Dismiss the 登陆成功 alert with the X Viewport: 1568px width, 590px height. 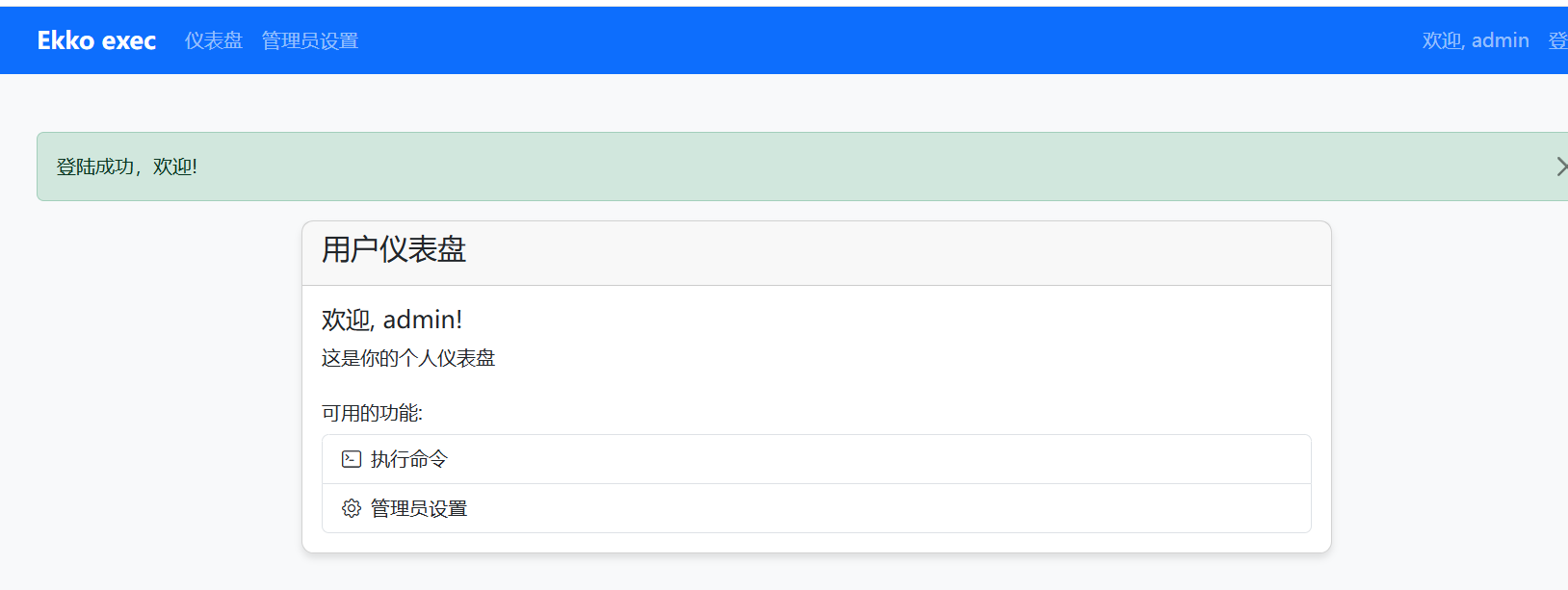click(1560, 167)
